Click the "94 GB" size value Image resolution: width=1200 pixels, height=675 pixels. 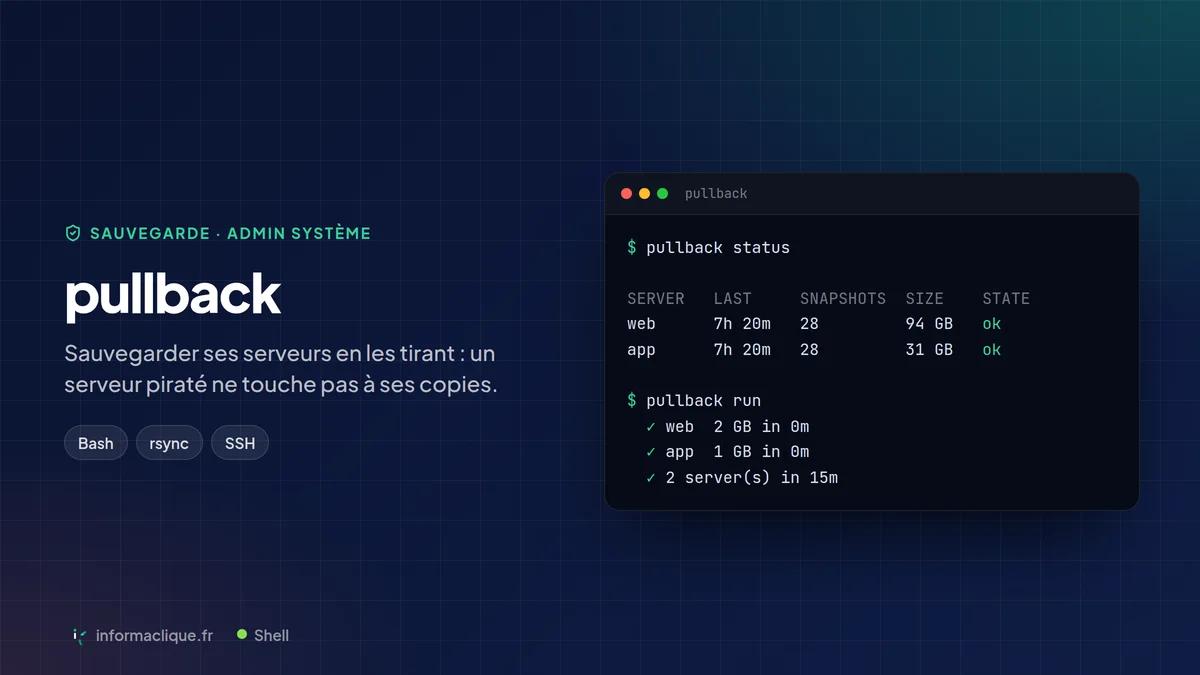[929, 324]
